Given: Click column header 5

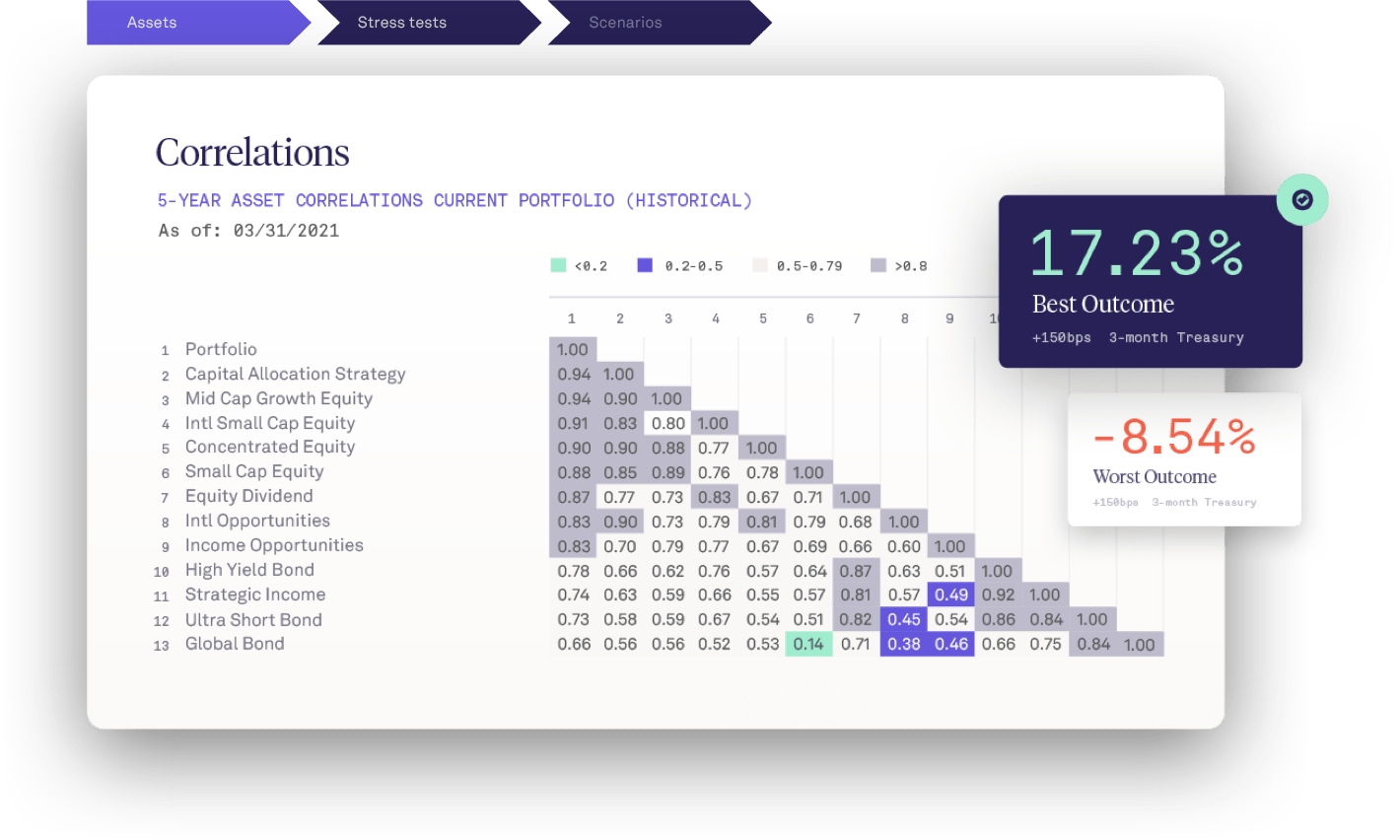Looking at the screenshot, I should pos(763,318).
